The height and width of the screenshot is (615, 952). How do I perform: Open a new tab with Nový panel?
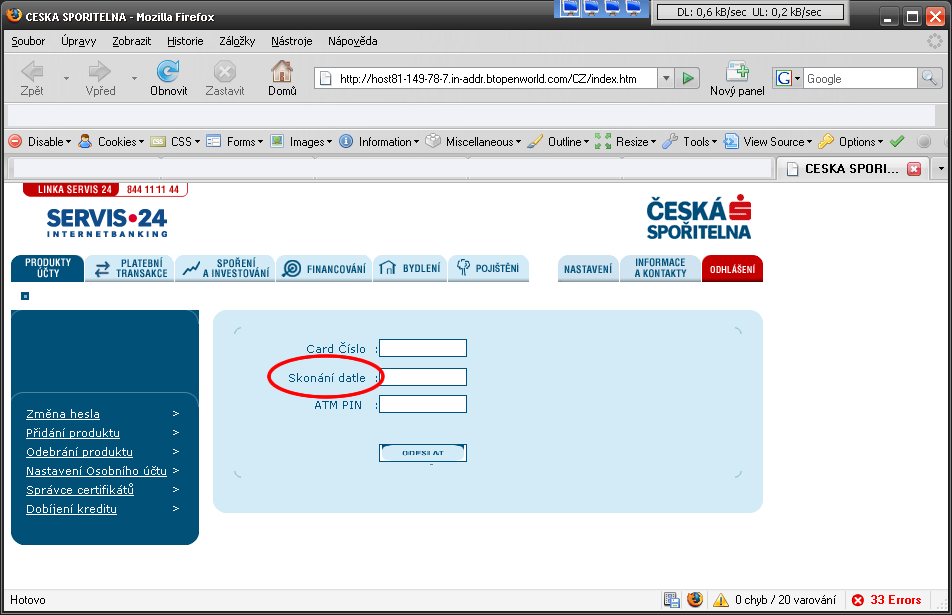pyautogui.click(x=737, y=79)
